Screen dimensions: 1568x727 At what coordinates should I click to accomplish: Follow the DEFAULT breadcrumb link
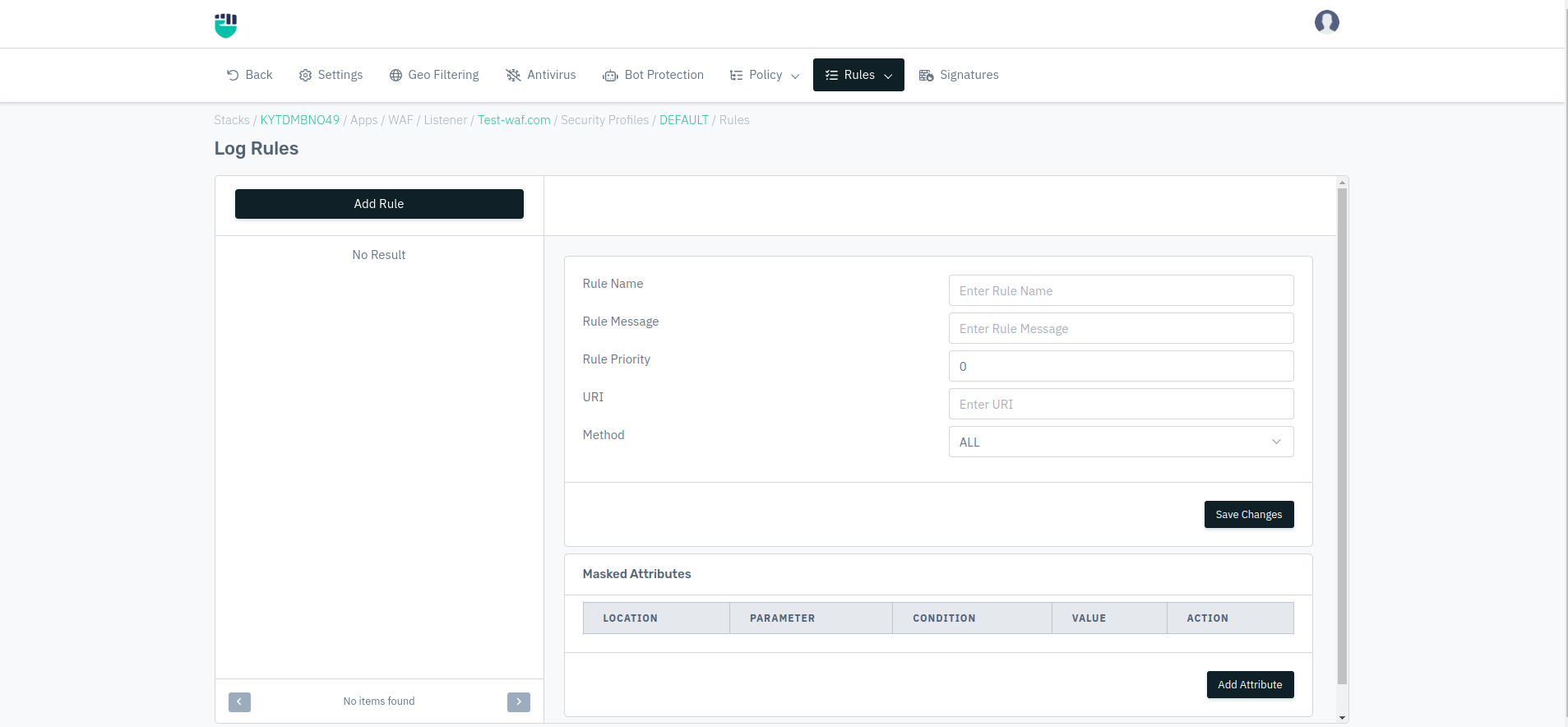coord(684,120)
